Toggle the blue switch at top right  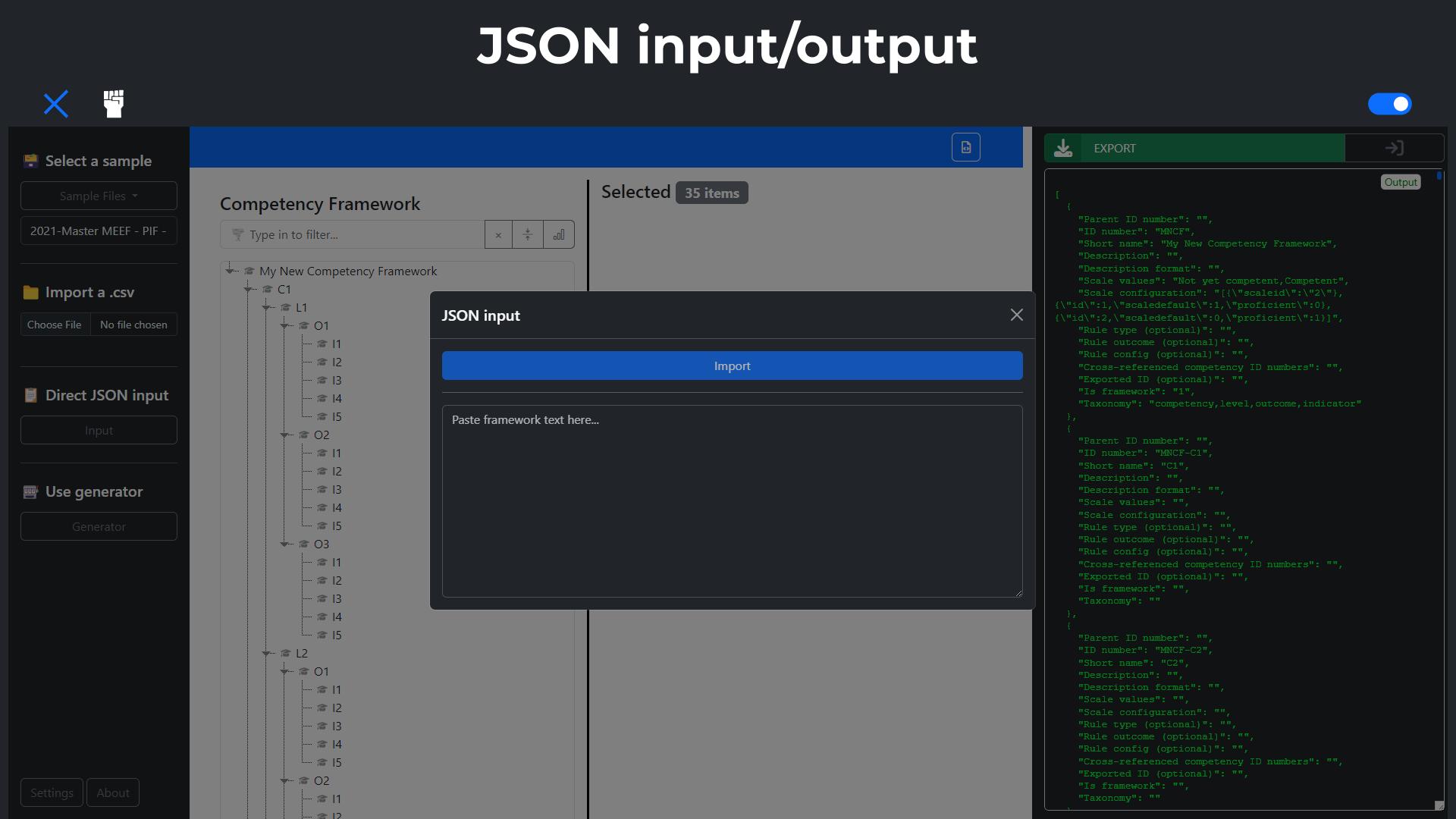[x=1389, y=104]
